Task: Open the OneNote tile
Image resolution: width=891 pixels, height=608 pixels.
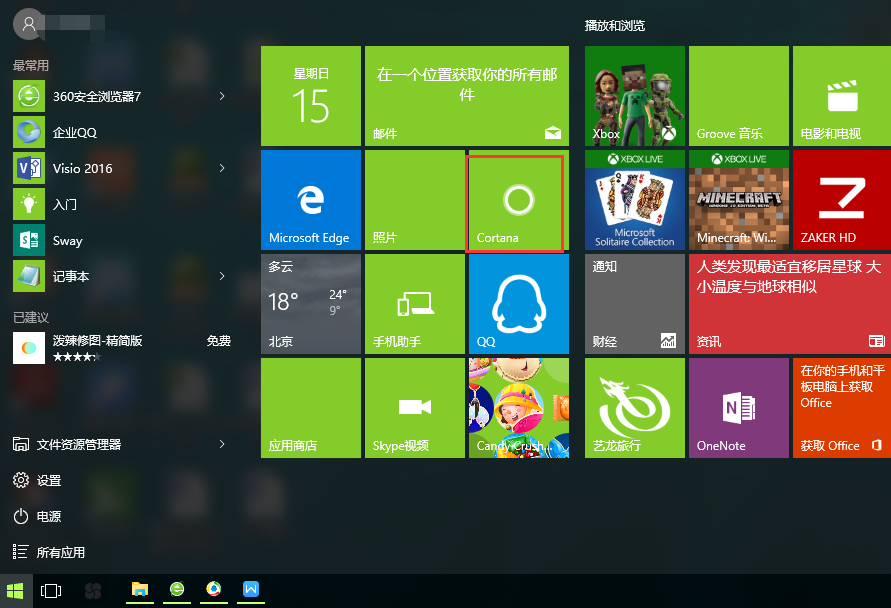Action: [x=739, y=408]
